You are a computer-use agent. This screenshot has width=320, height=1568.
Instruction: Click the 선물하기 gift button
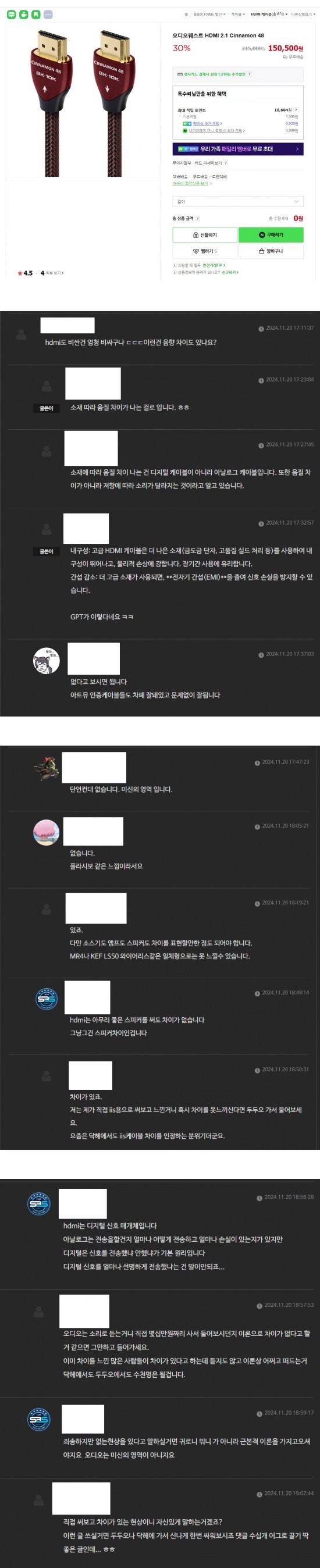click(x=205, y=235)
